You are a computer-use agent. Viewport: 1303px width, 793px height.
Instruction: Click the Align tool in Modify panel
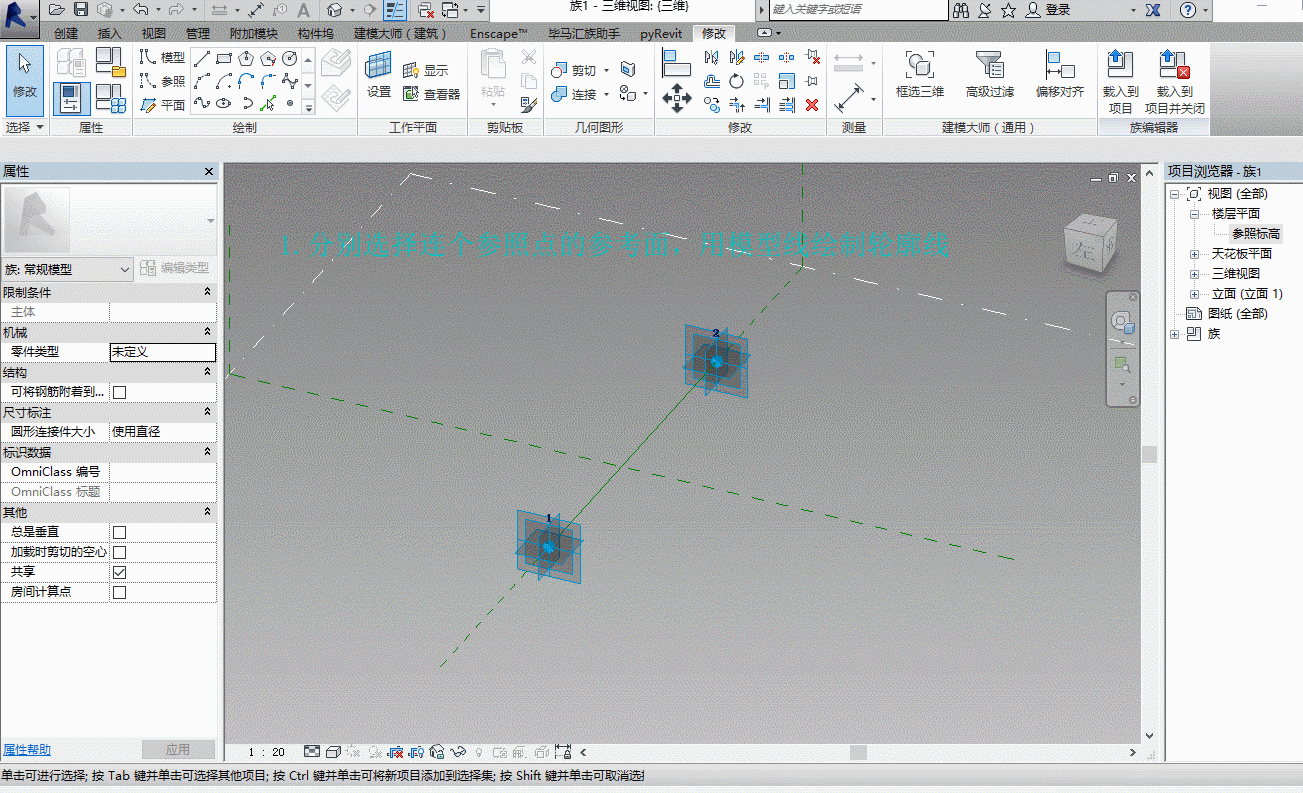point(677,65)
